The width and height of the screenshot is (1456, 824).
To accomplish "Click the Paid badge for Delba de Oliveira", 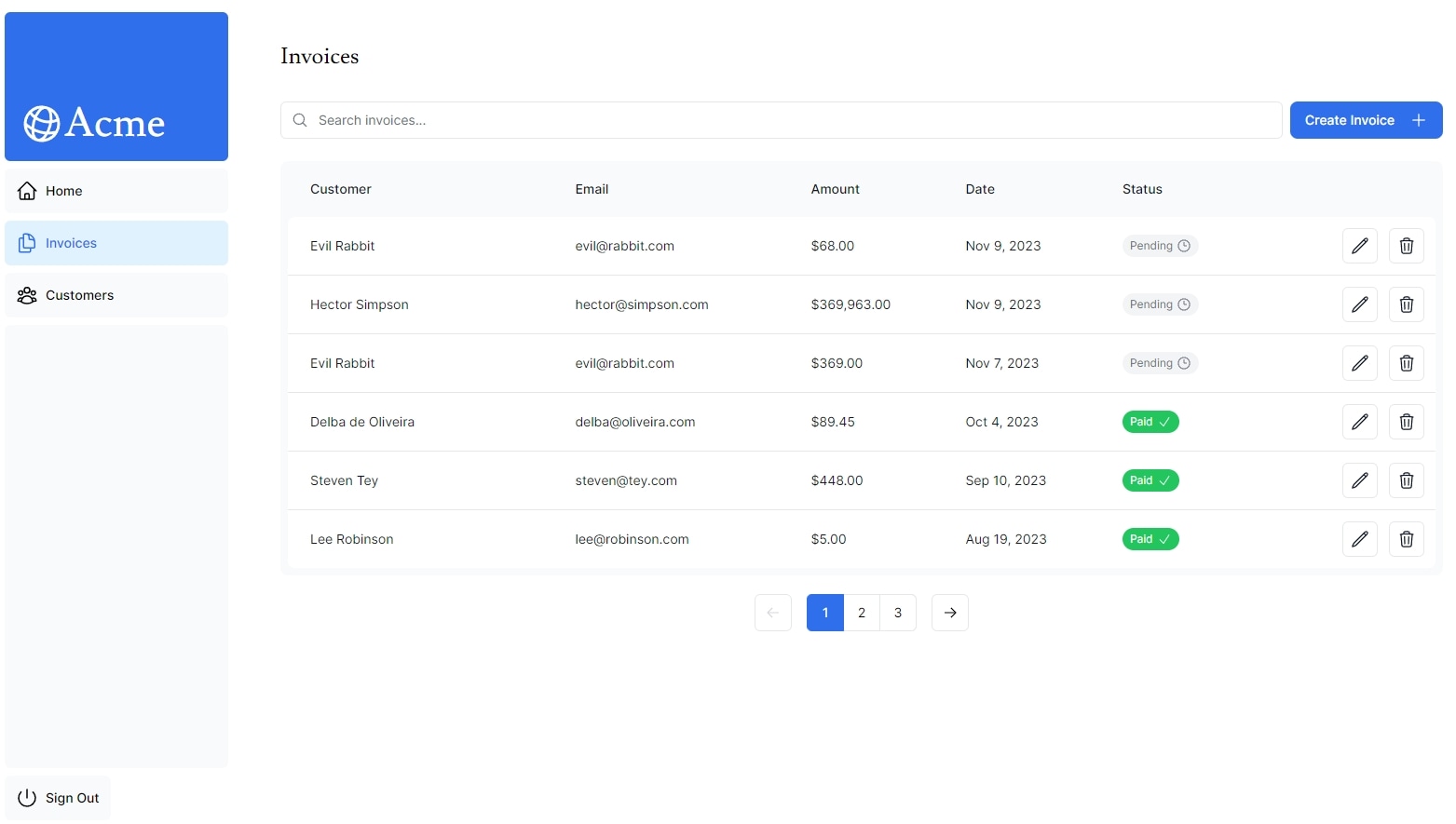I will click(x=1150, y=422).
